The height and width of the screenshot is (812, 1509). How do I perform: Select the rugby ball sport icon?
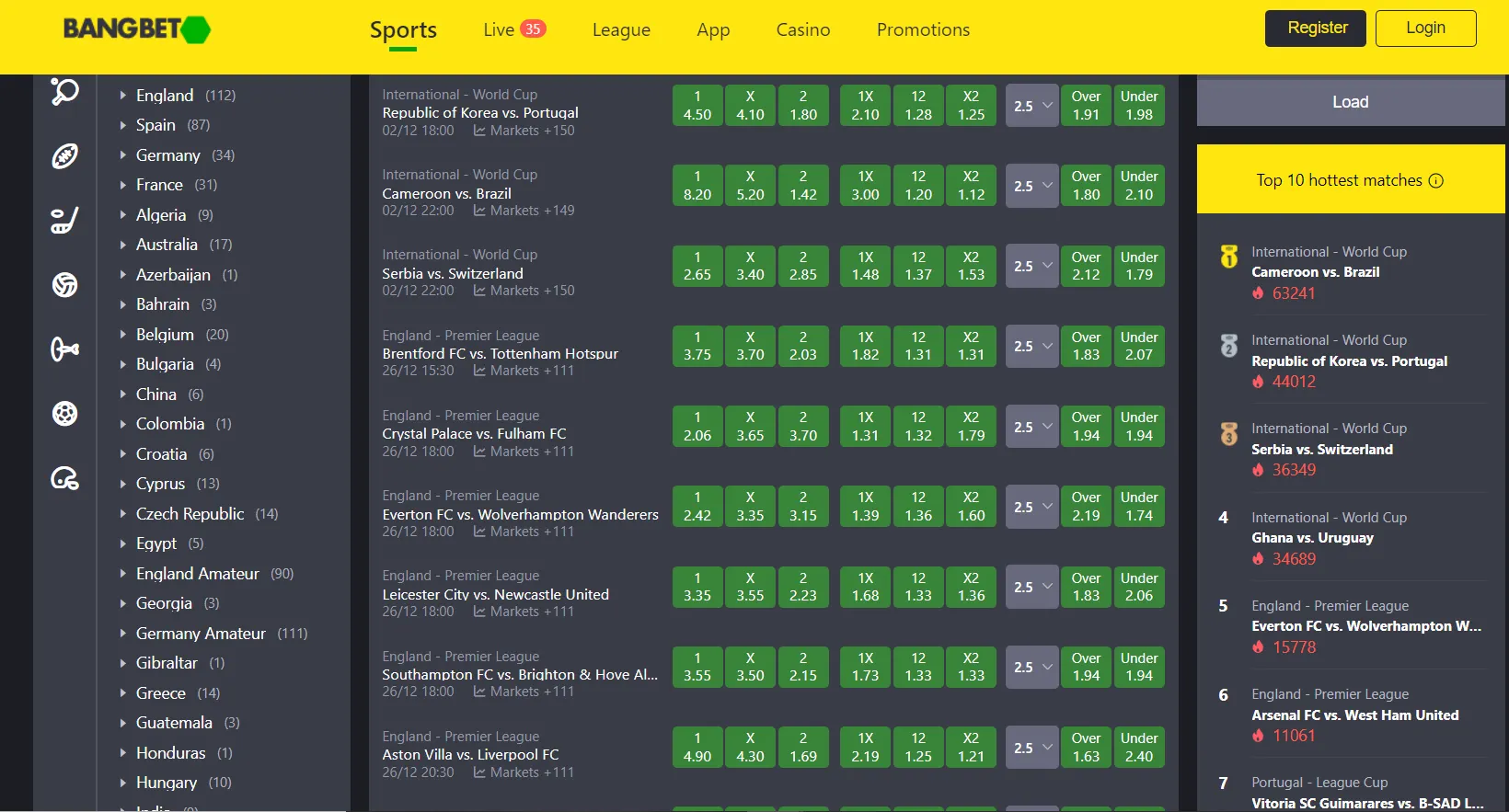64,156
